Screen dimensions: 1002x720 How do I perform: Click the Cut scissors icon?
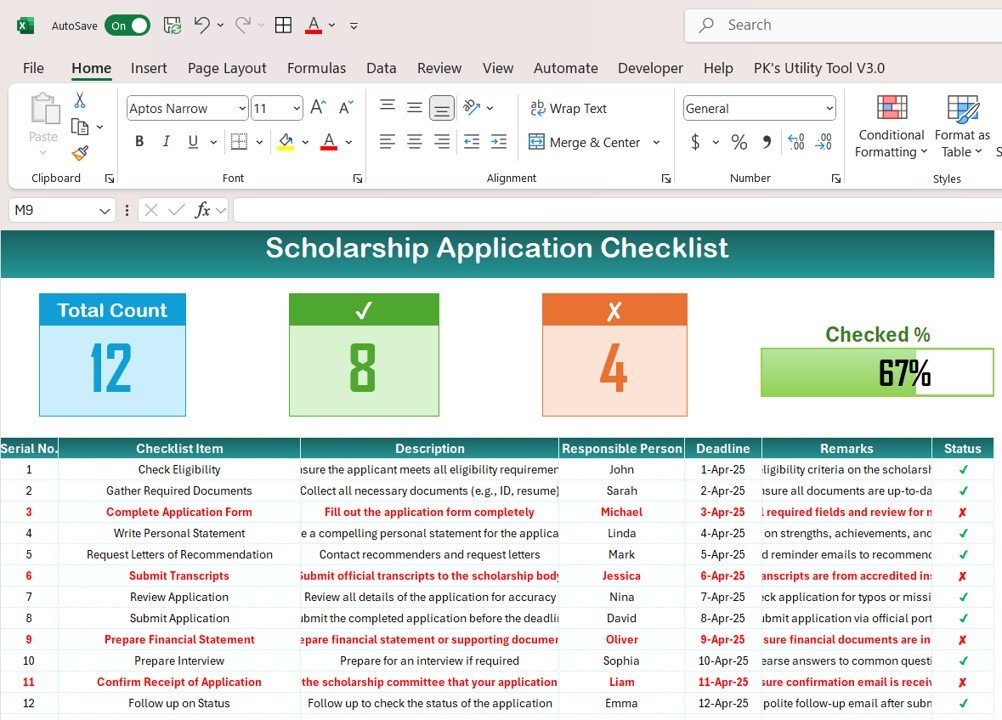tap(80, 100)
